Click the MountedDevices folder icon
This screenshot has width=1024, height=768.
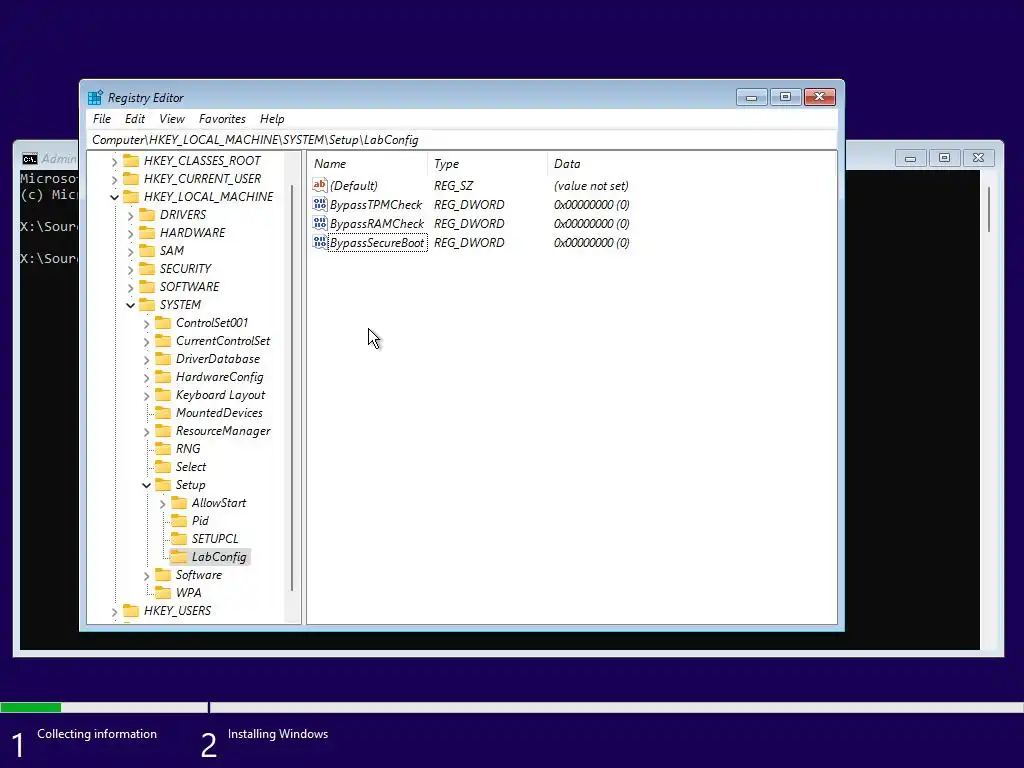tap(163, 413)
